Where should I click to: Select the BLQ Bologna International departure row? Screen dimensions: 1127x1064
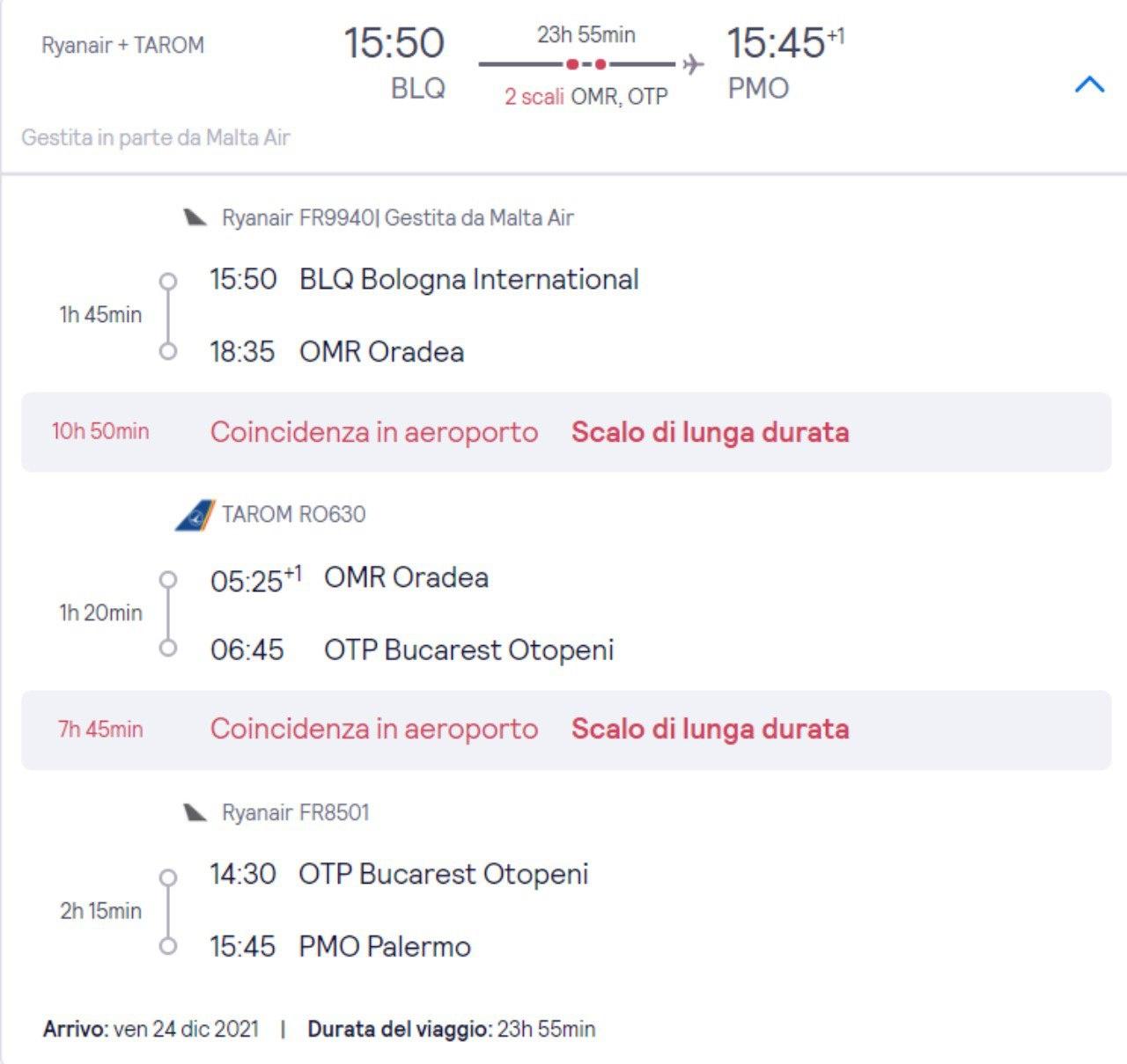coord(424,280)
